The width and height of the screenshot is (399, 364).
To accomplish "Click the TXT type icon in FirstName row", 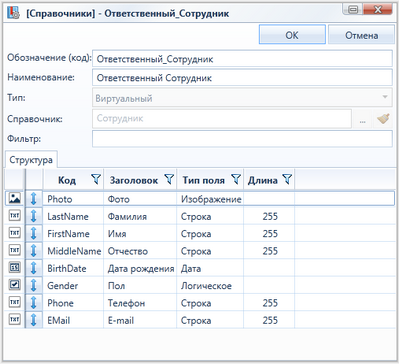I will click(x=14, y=233).
